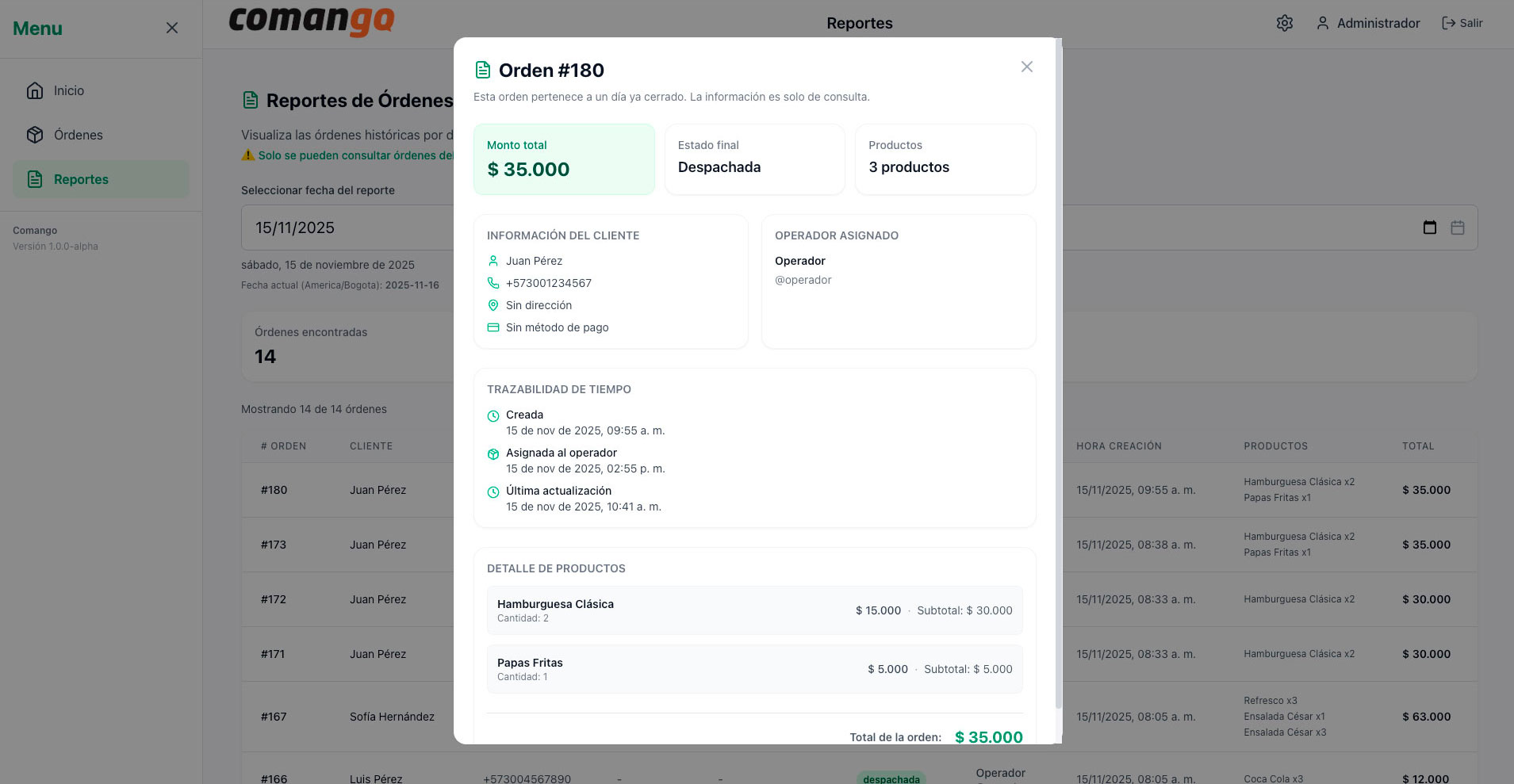Click the Administrador user icon
1514x784 pixels.
click(x=1322, y=23)
